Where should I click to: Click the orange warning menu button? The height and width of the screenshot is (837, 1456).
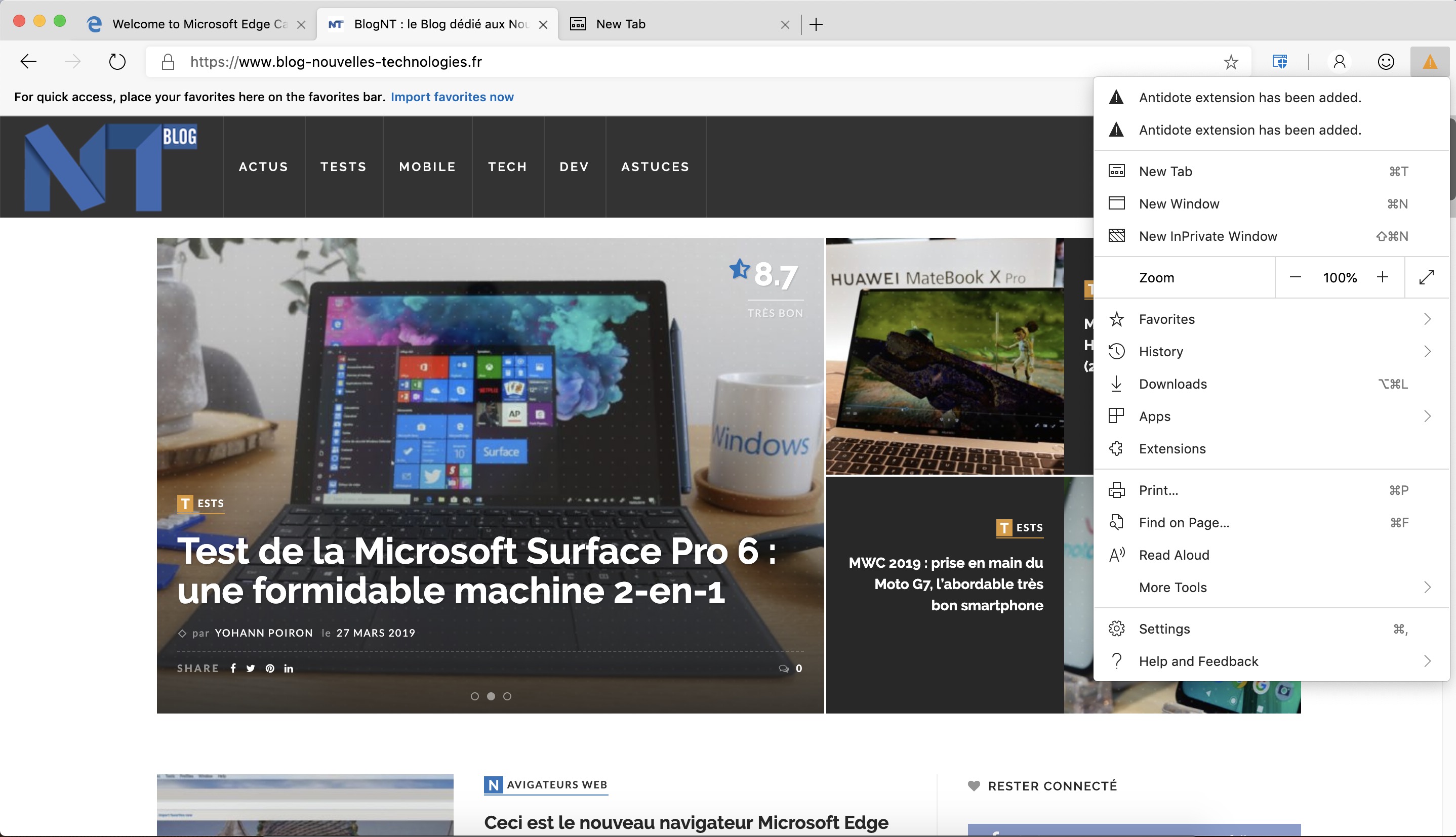click(1430, 62)
